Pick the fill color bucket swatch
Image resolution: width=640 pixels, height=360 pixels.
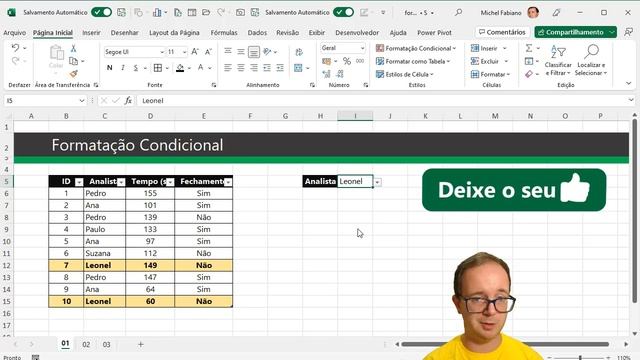[x=180, y=68]
